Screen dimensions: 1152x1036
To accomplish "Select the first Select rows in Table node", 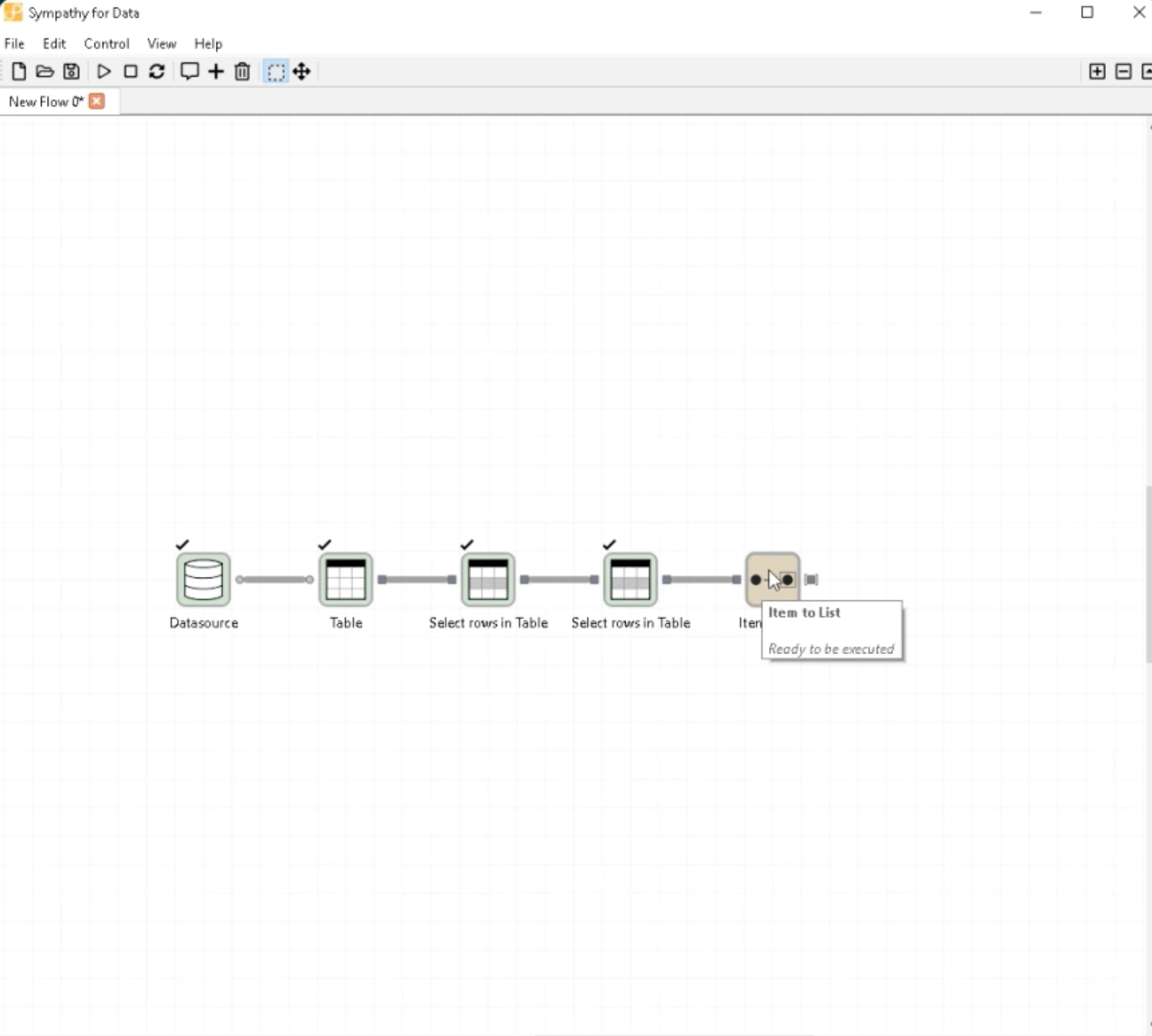I will point(488,579).
